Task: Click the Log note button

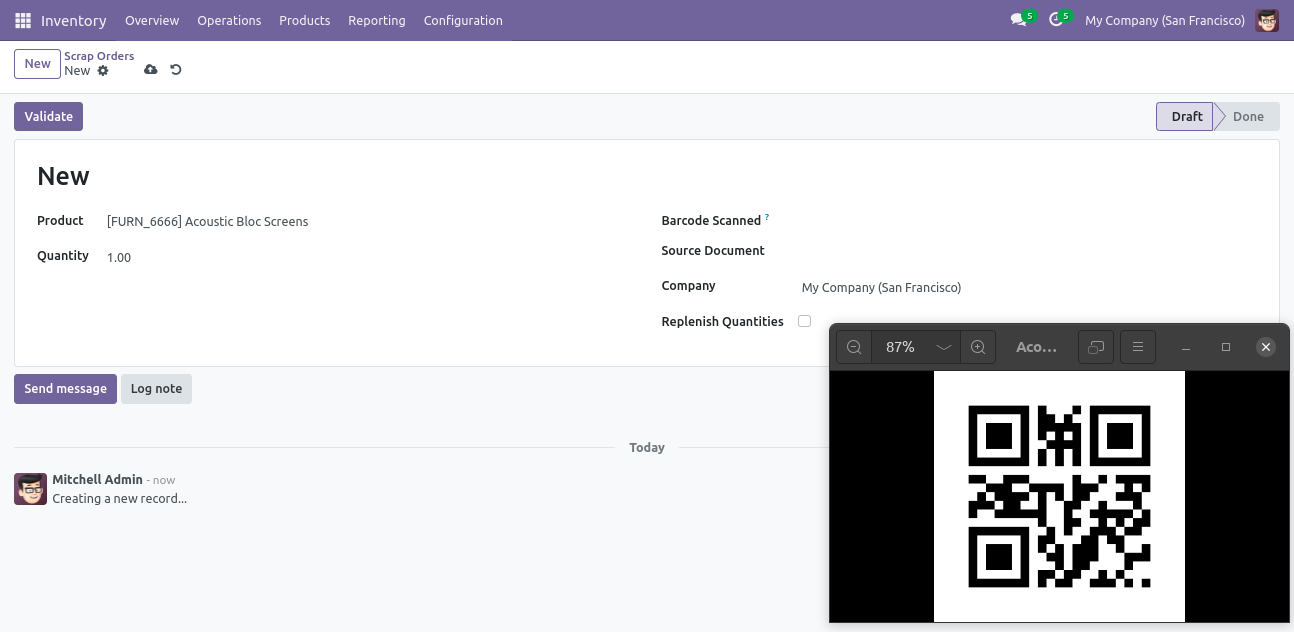Action: point(156,388)
